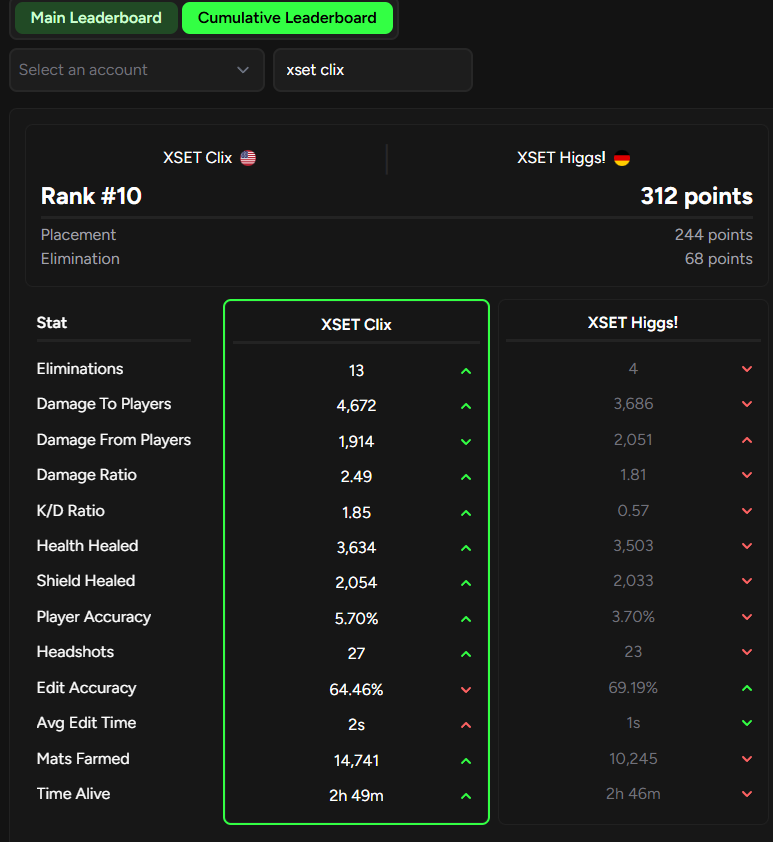
Task: Click Clix's time alive value 2h 49m
Action: click(356, 796)
